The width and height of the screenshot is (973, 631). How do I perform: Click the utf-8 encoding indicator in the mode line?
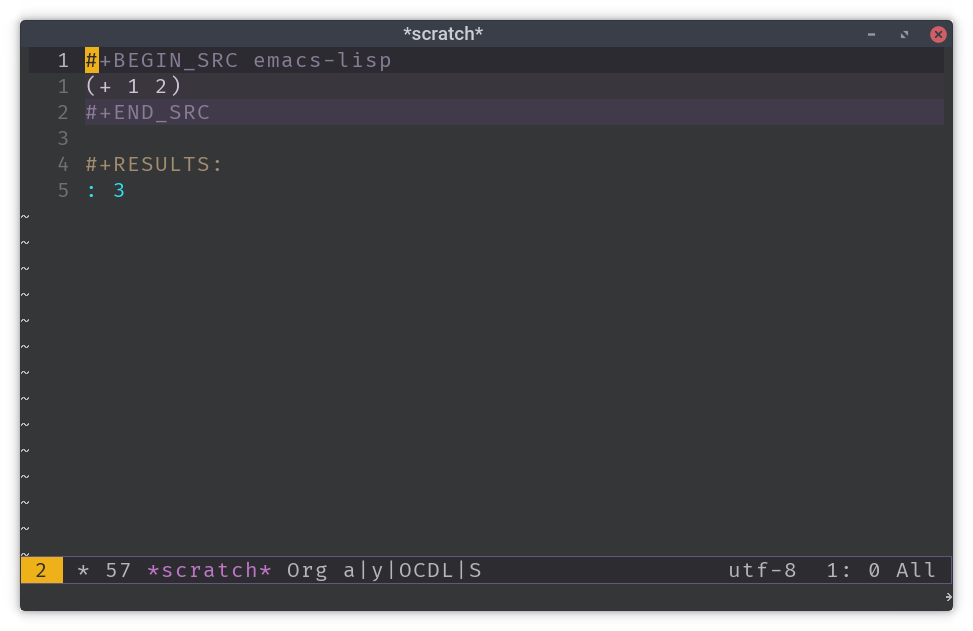[762, 570]
